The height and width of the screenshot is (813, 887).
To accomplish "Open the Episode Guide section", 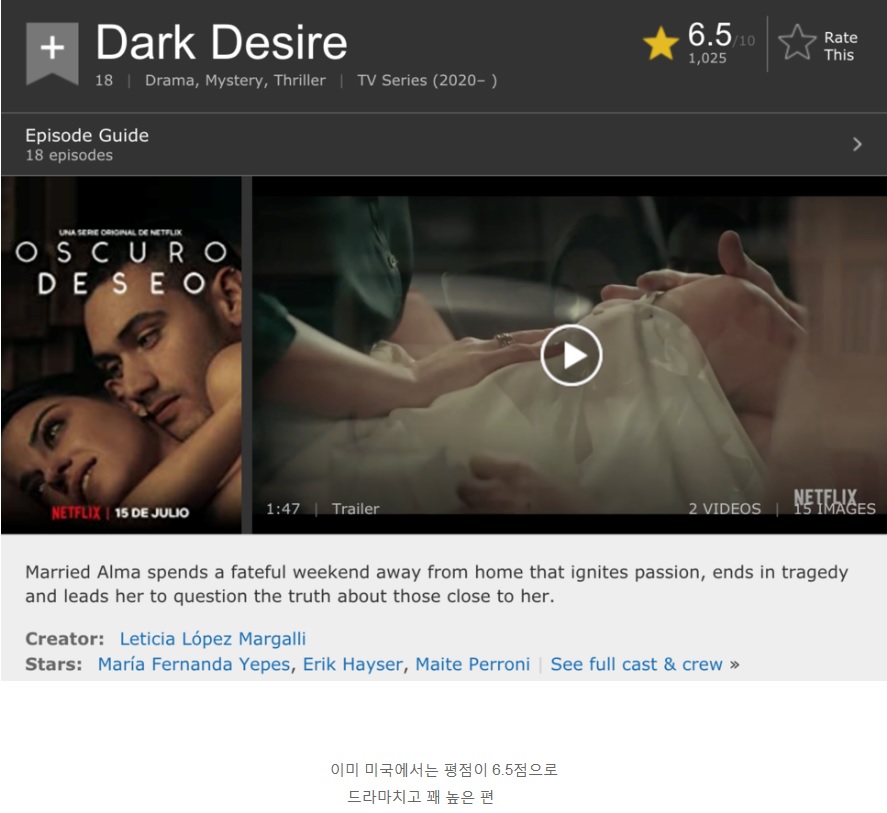I will point(87,135).
